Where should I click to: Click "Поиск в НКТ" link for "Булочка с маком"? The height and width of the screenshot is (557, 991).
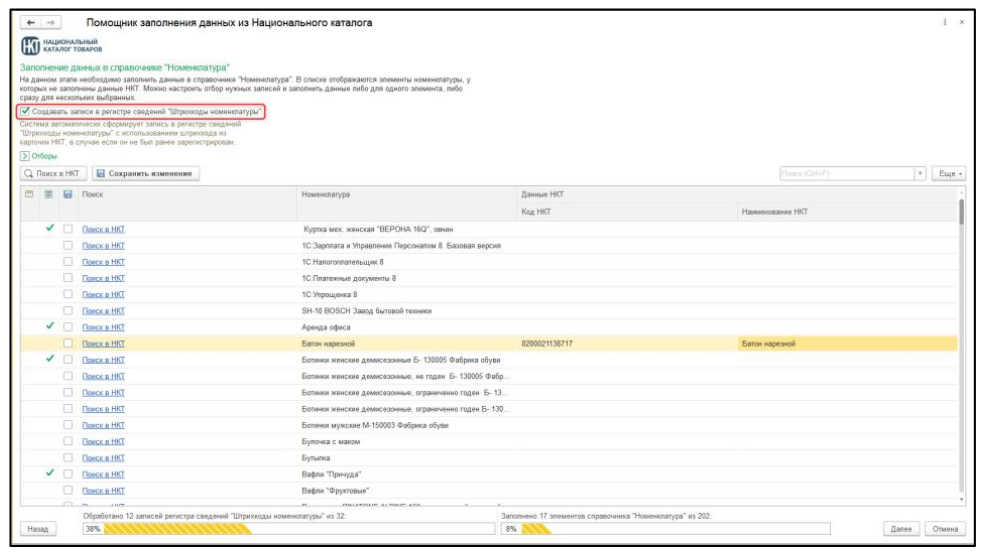pyautogui.click(x=103, y=441)
